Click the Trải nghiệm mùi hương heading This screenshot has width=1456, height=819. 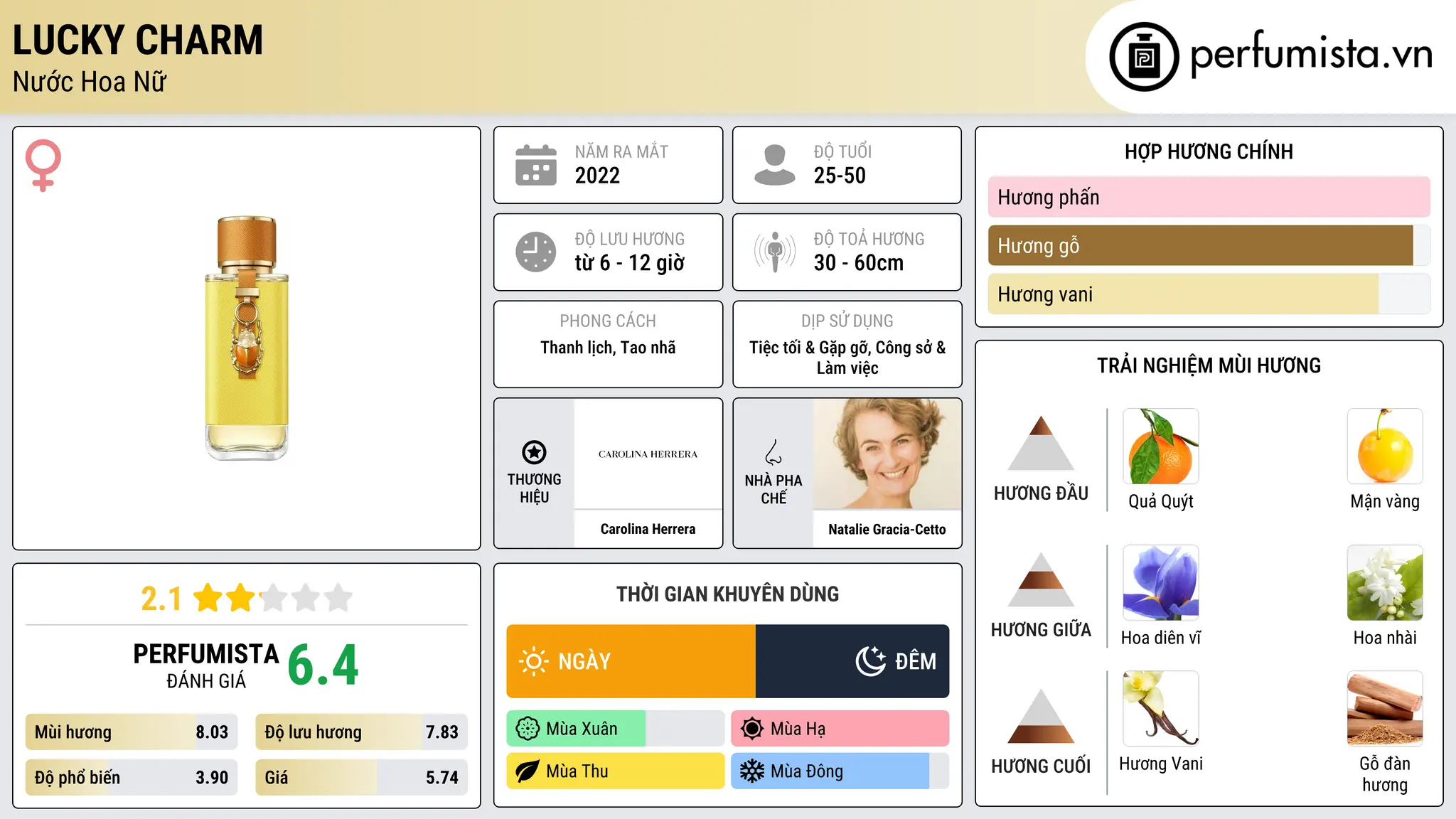click(1209, 365)
